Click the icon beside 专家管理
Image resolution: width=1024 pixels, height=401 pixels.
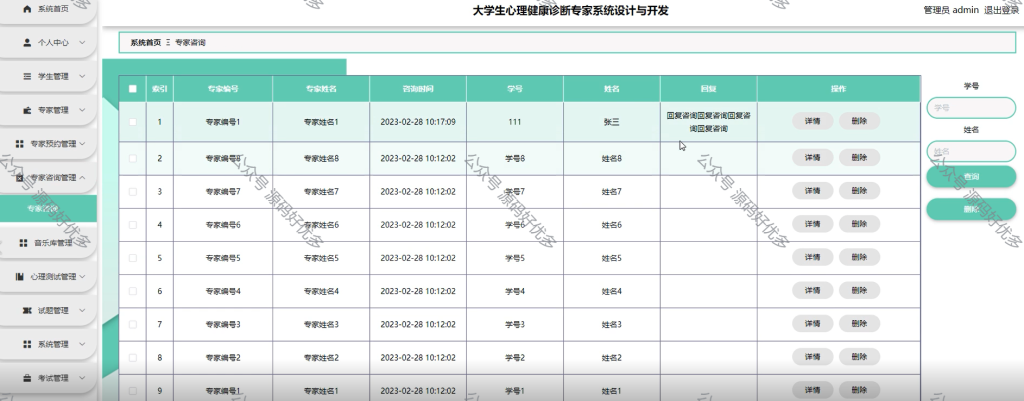coord(27,110)
